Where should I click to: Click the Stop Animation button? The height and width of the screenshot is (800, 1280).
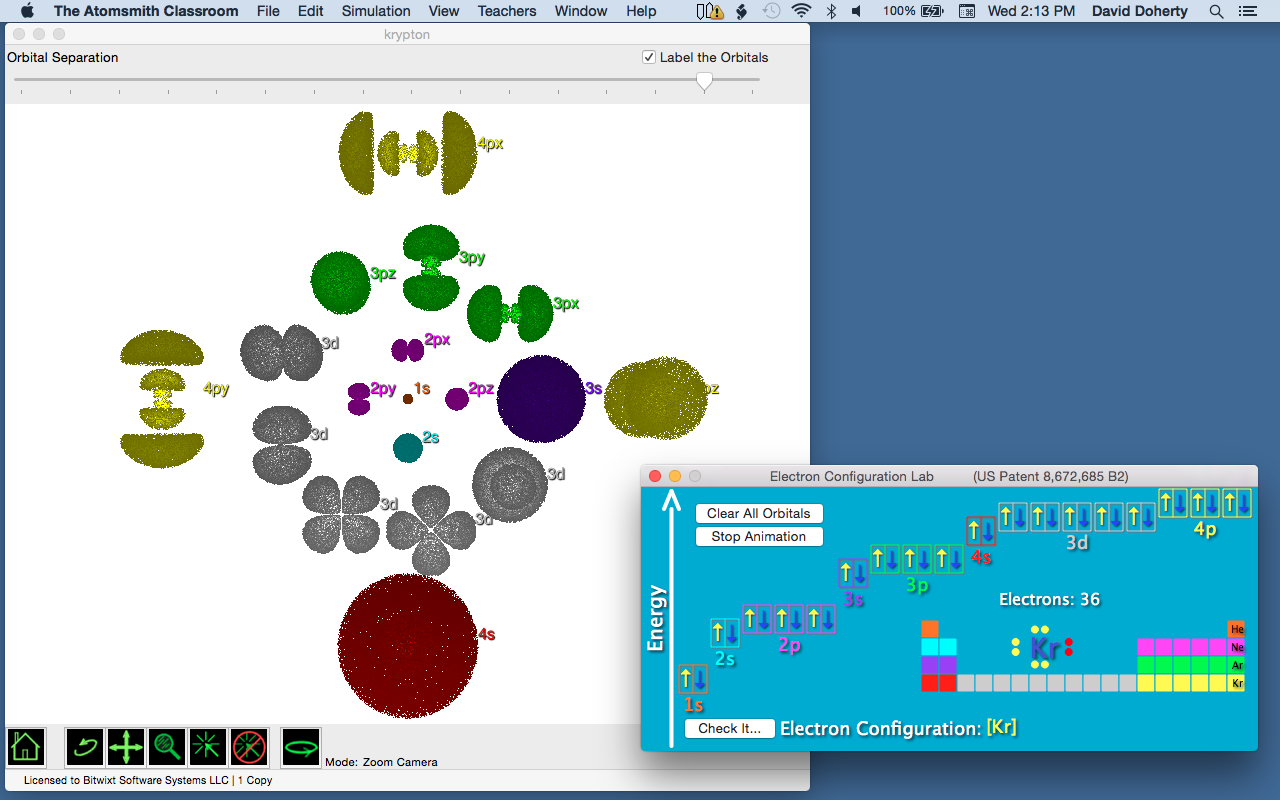[x=758, y=537]
